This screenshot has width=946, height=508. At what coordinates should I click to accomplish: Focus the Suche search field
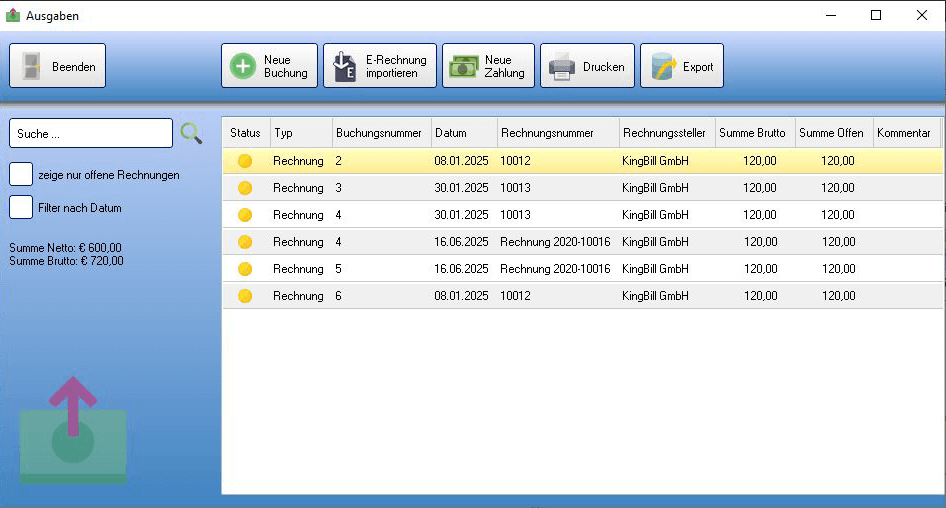pyautogui.click(x=91, y=133)
